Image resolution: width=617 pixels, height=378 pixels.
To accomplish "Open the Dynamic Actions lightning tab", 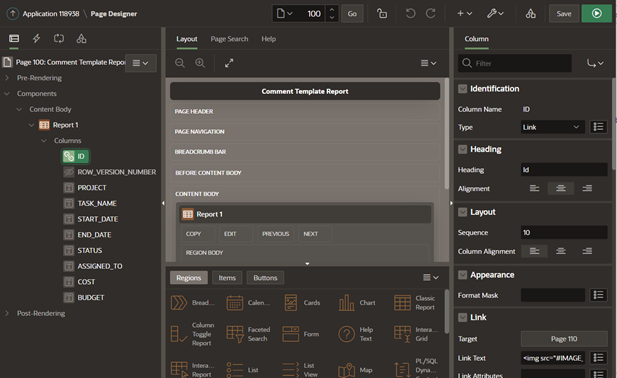I will [36, 38].
